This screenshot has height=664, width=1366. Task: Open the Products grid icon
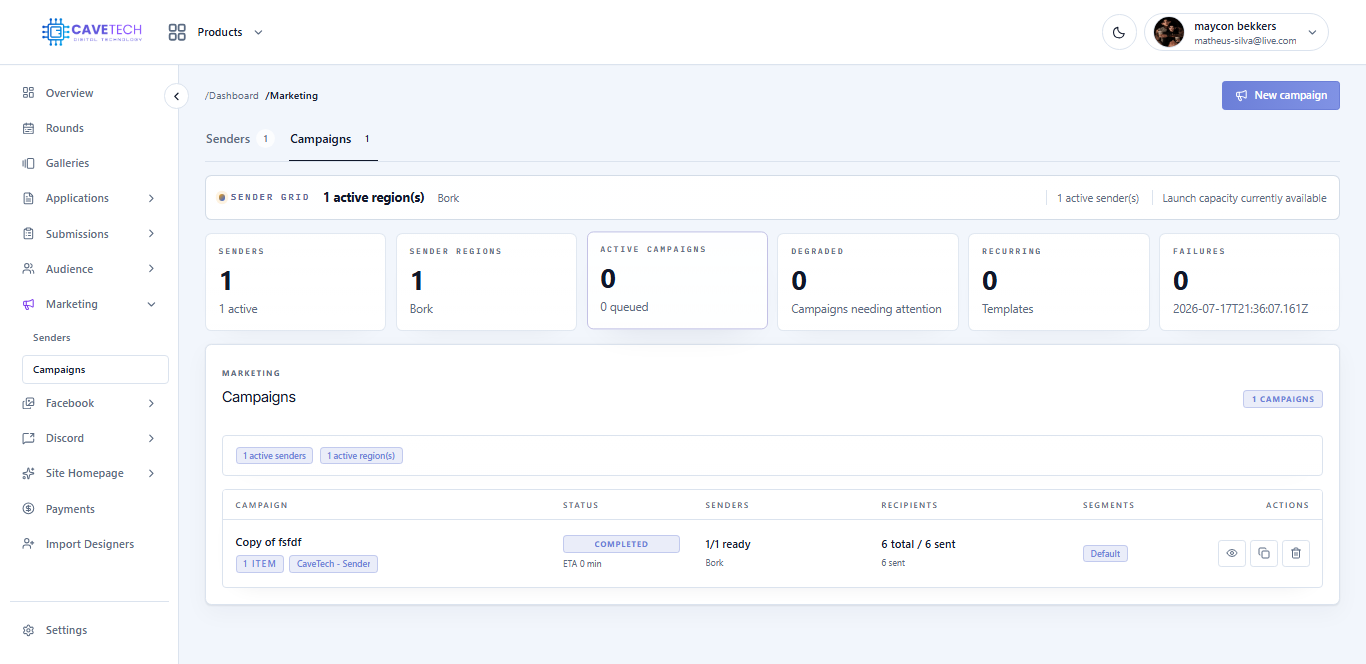click(177, 32)
